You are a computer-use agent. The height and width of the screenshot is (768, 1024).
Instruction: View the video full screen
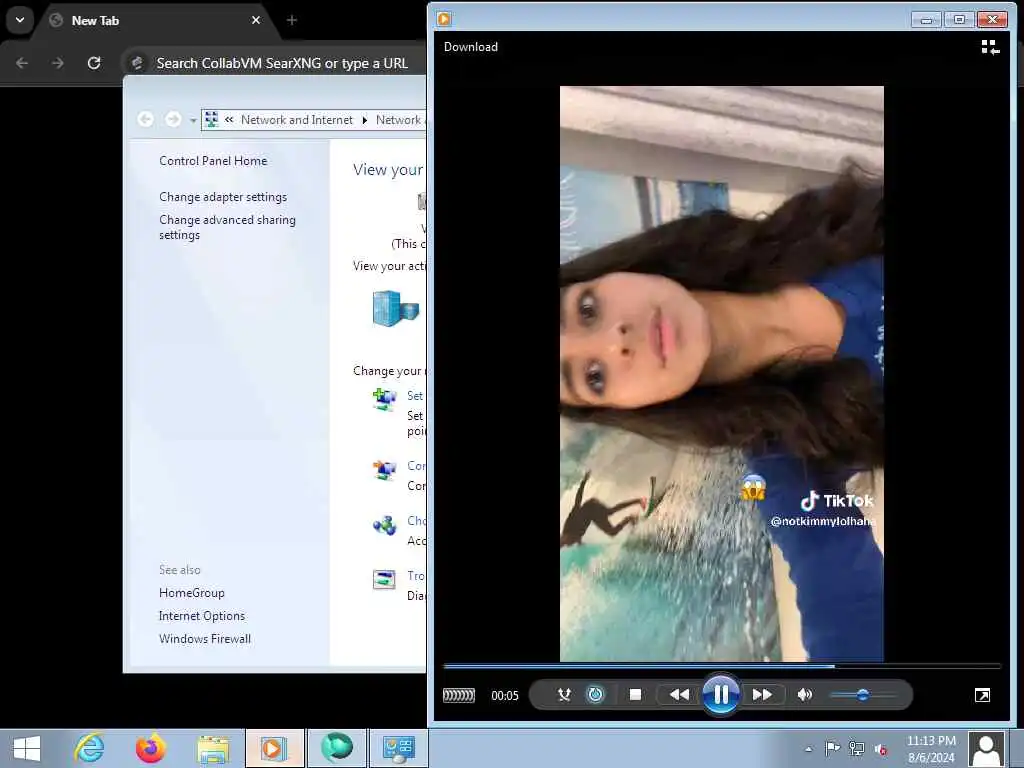pos(982,696)
